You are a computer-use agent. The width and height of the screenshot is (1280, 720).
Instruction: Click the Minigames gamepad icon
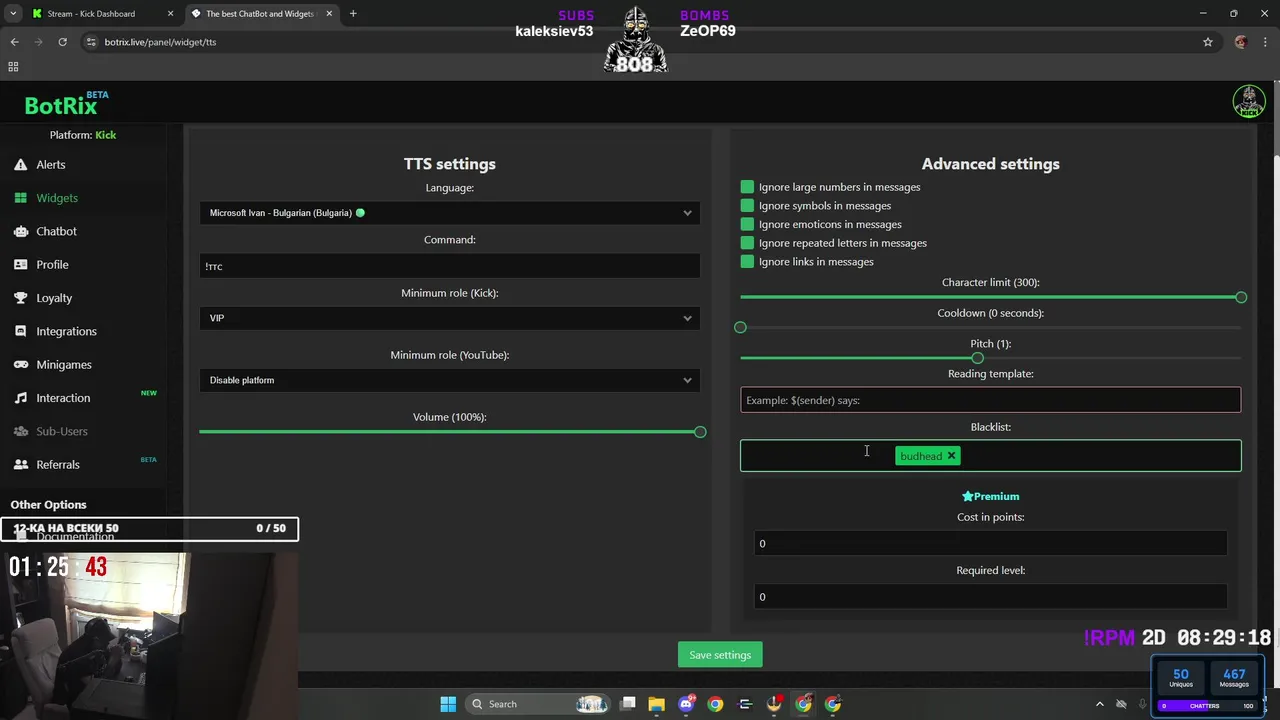click(x=21, y=365)
